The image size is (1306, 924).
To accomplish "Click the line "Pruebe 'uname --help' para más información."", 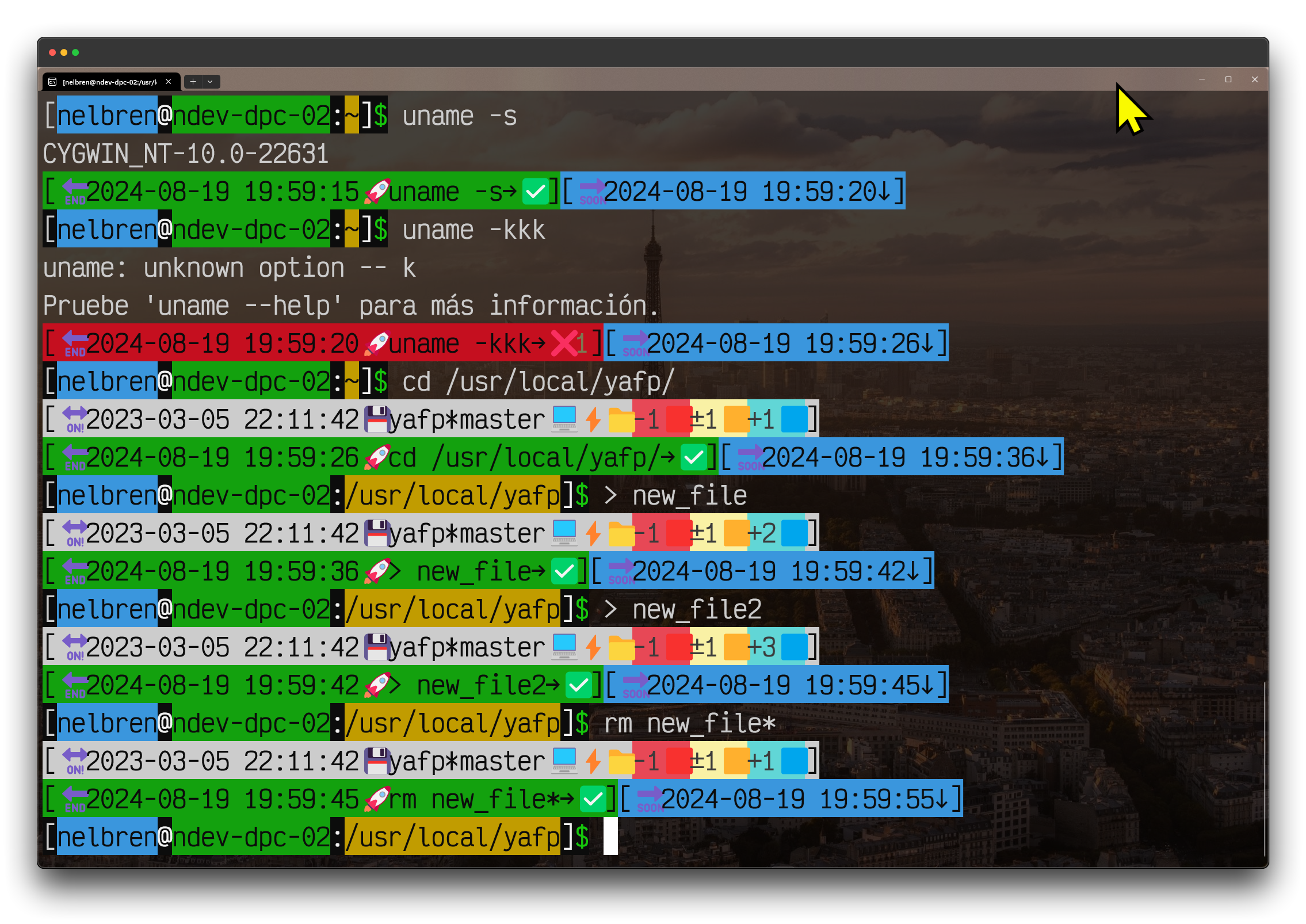I will click(351, 305).
